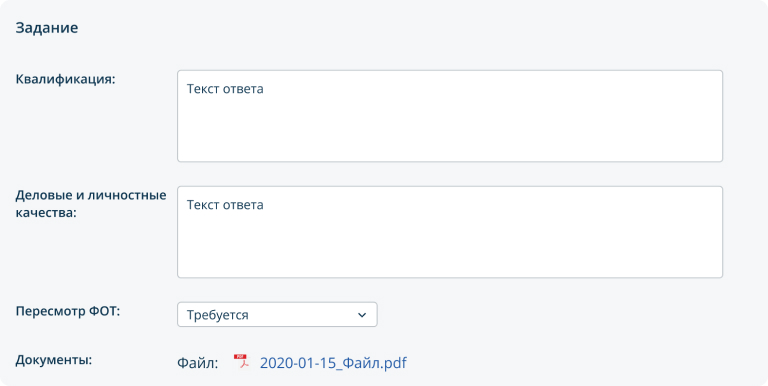Image resolution: width=768 pixels, height=386 pixels.
Task: Open the 2020-01-15_Файл.pdf link
Action: (x=333, y=363)
